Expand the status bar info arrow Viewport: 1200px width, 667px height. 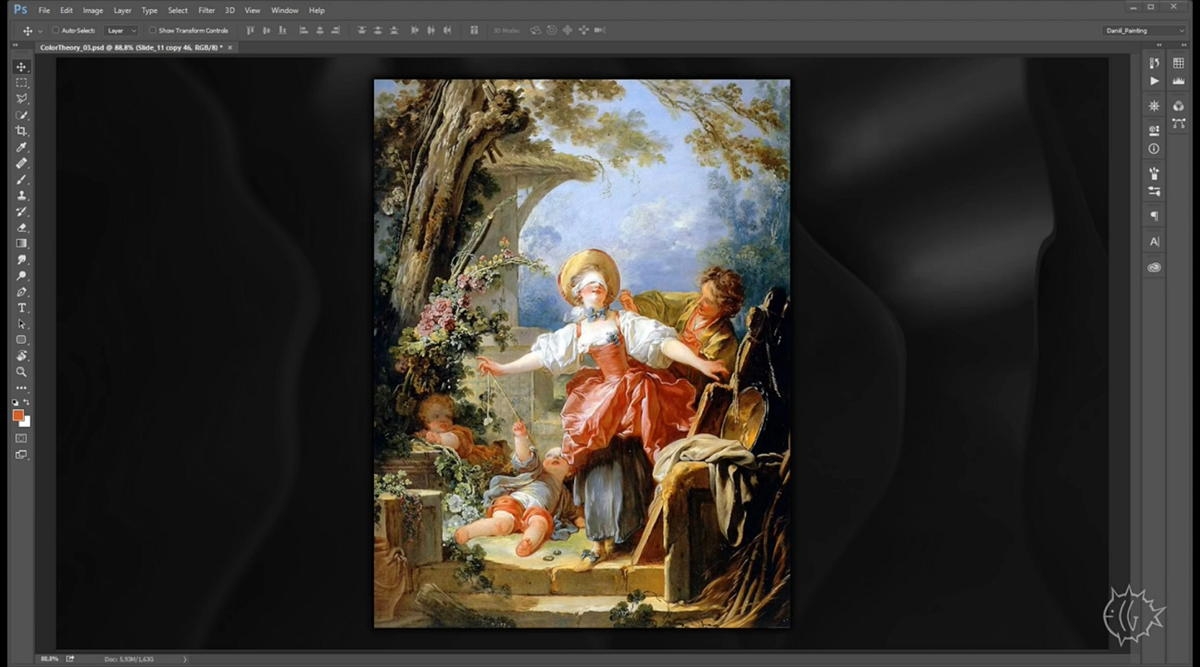tap(185, 659)
